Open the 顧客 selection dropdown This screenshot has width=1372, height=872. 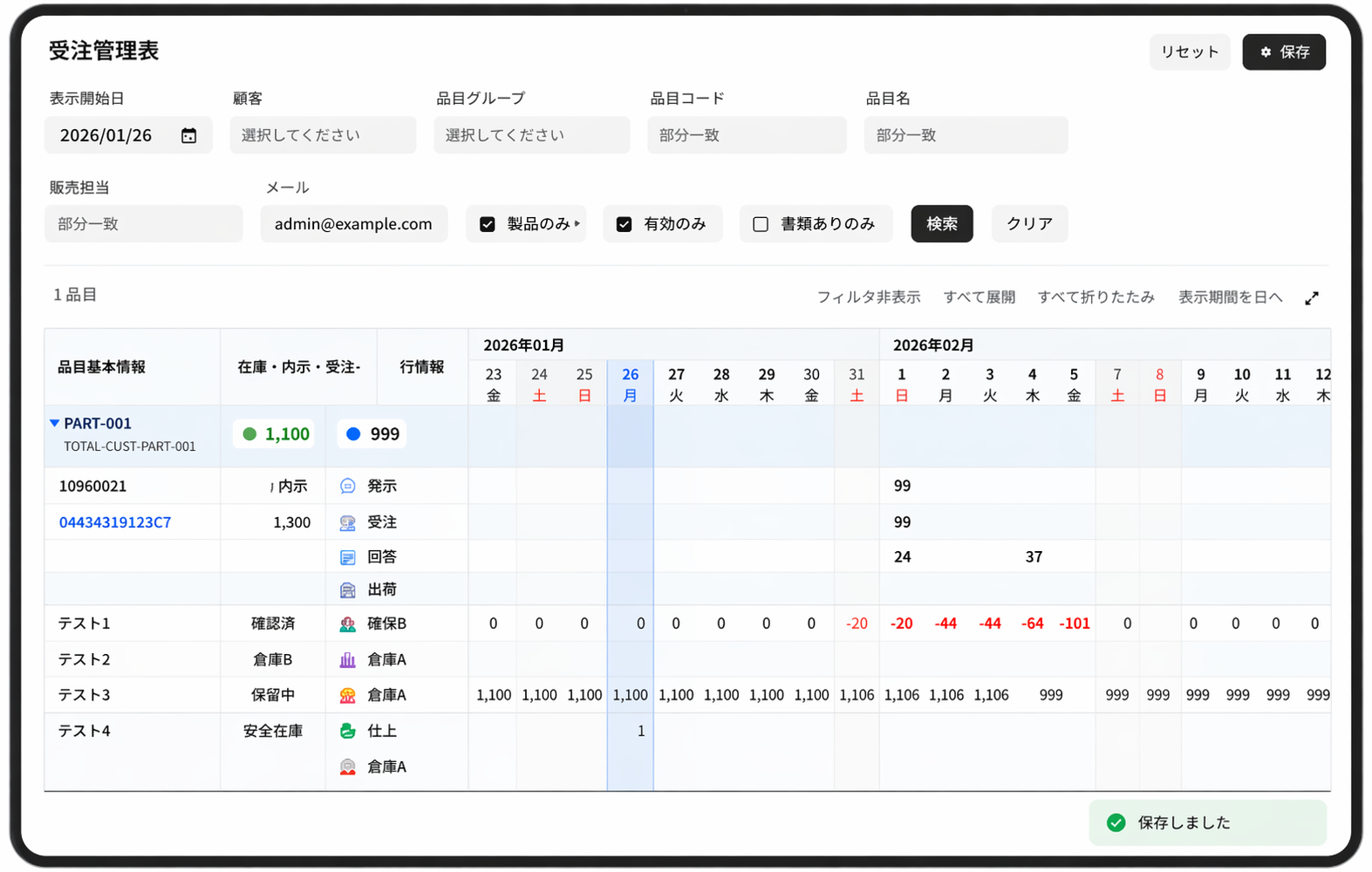click(x=323, y=136)
